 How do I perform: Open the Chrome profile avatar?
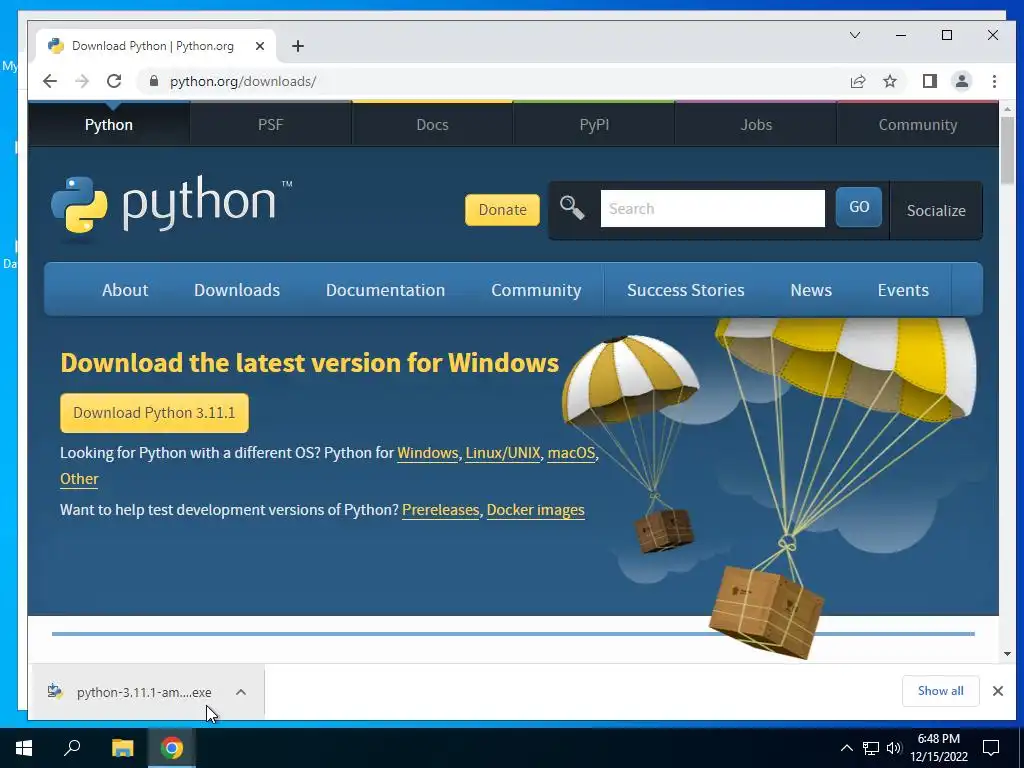pos(962,81)
